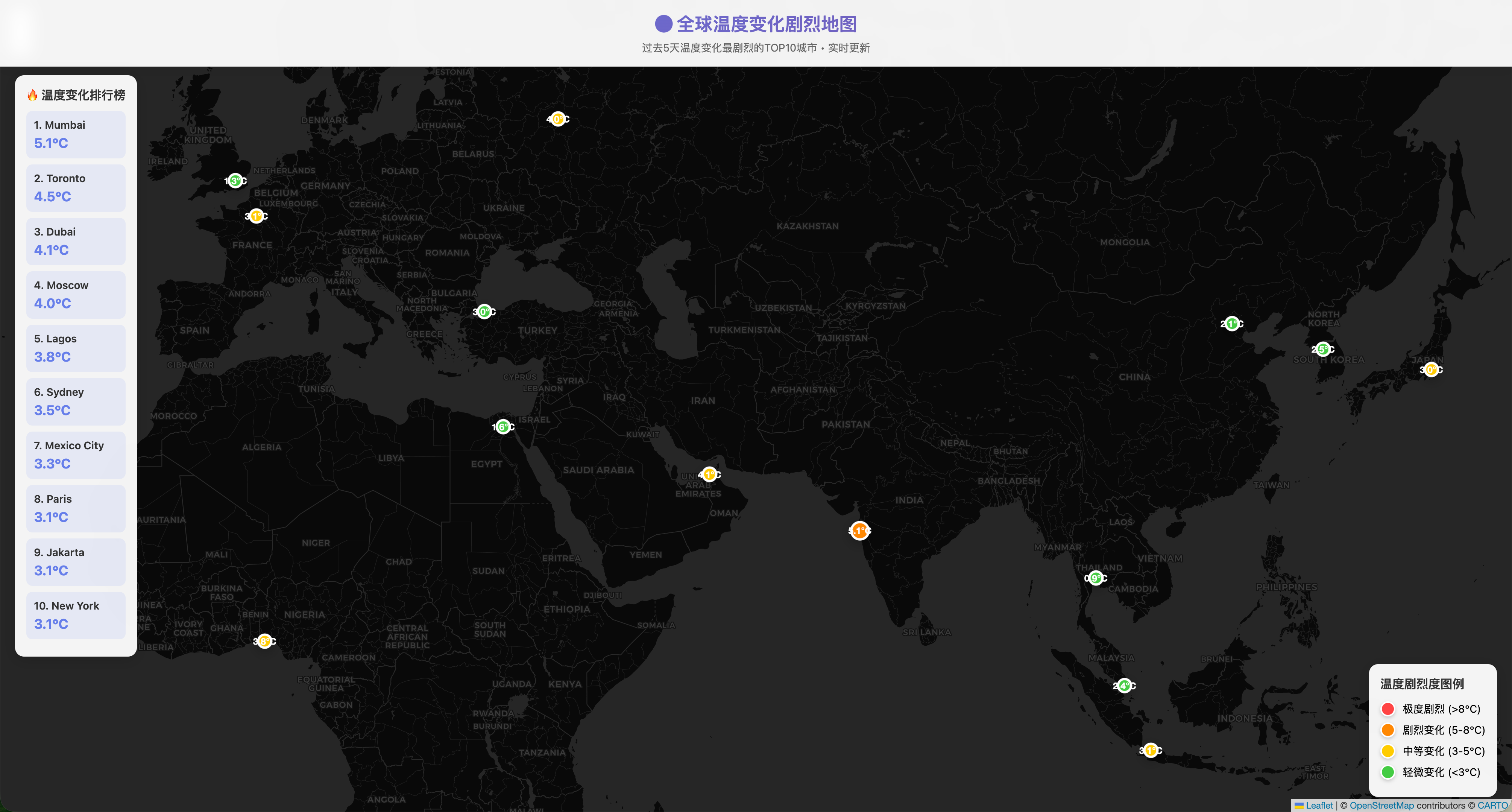Click the red extreme-change legend swatch
This screenshot has width=1512, height=812.
(x=1388, y=709)
